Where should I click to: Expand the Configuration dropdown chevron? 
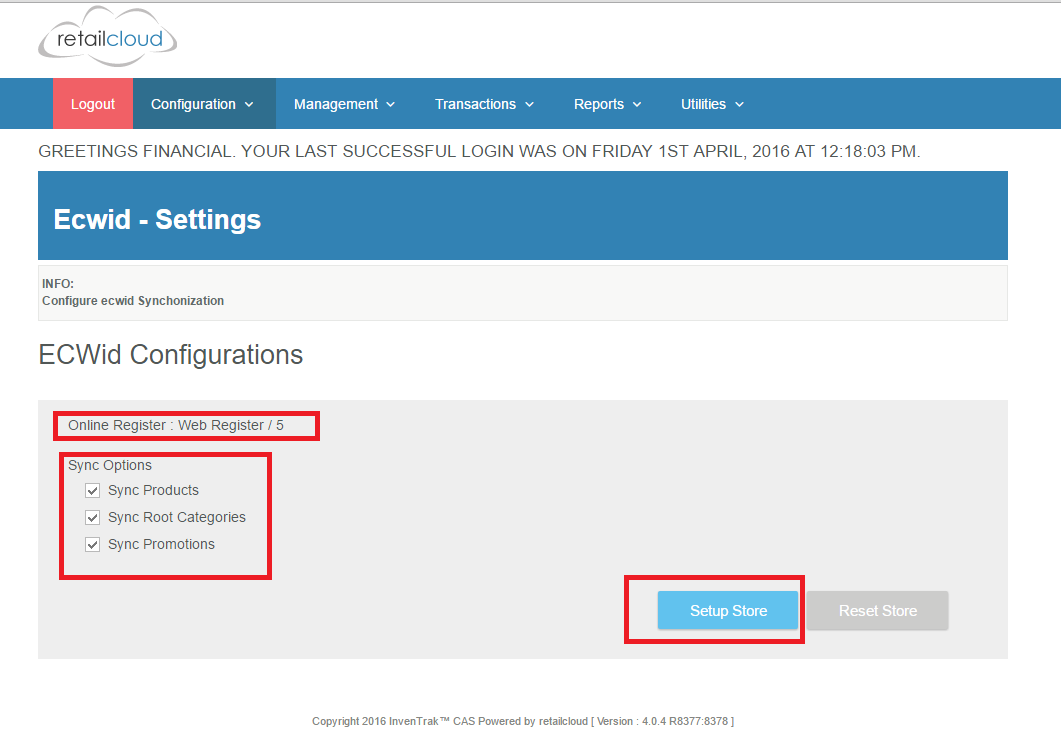tap(249, 104)
